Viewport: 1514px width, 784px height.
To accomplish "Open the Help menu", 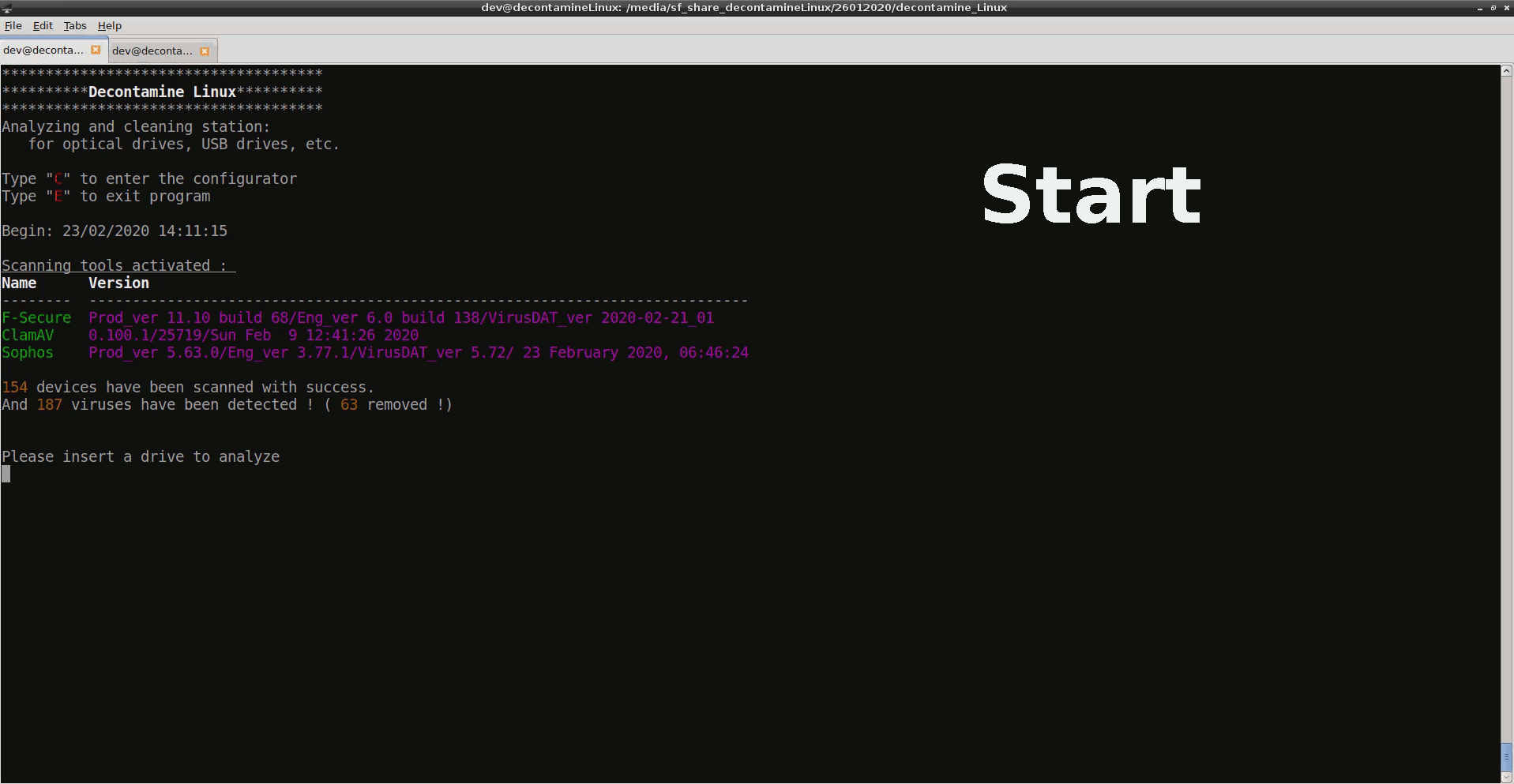I will (110, 25).
